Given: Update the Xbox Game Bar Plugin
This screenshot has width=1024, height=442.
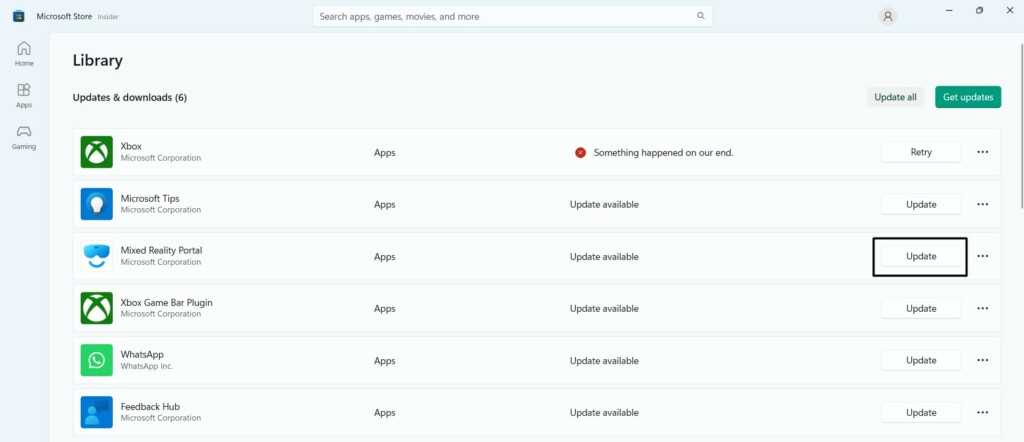Looking at the screenshot, I should (x=921, y=308).
